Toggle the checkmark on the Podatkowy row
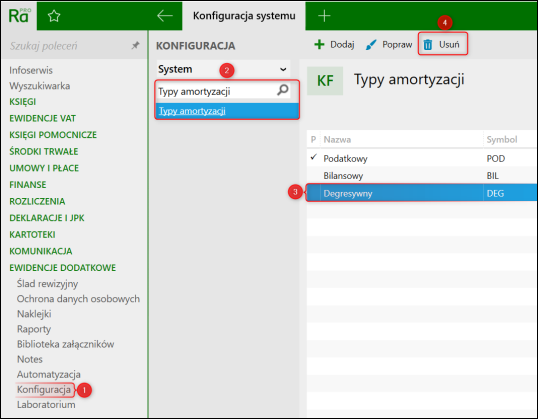 313,158
